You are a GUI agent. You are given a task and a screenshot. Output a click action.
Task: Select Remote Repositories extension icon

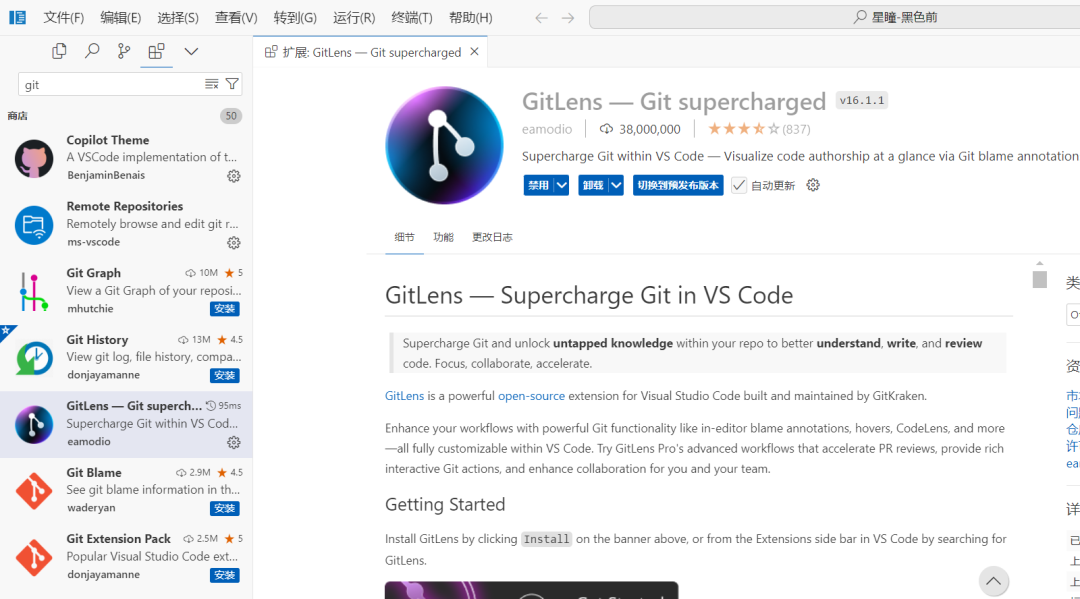[x=34, y=225]
